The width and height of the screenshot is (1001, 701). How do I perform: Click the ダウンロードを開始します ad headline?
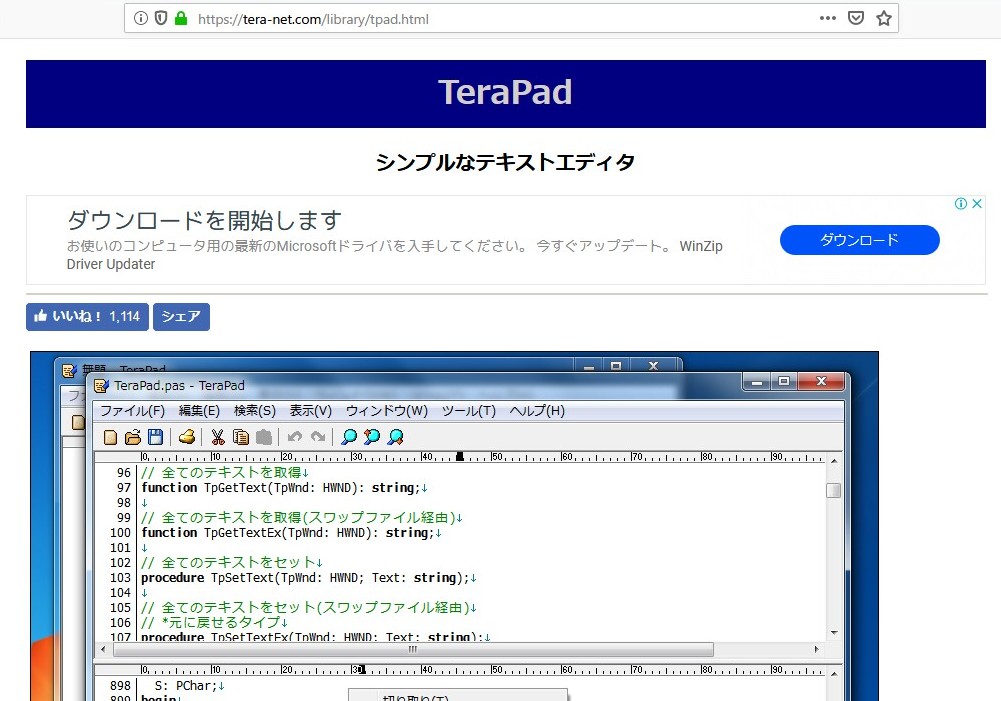(204, 220)
